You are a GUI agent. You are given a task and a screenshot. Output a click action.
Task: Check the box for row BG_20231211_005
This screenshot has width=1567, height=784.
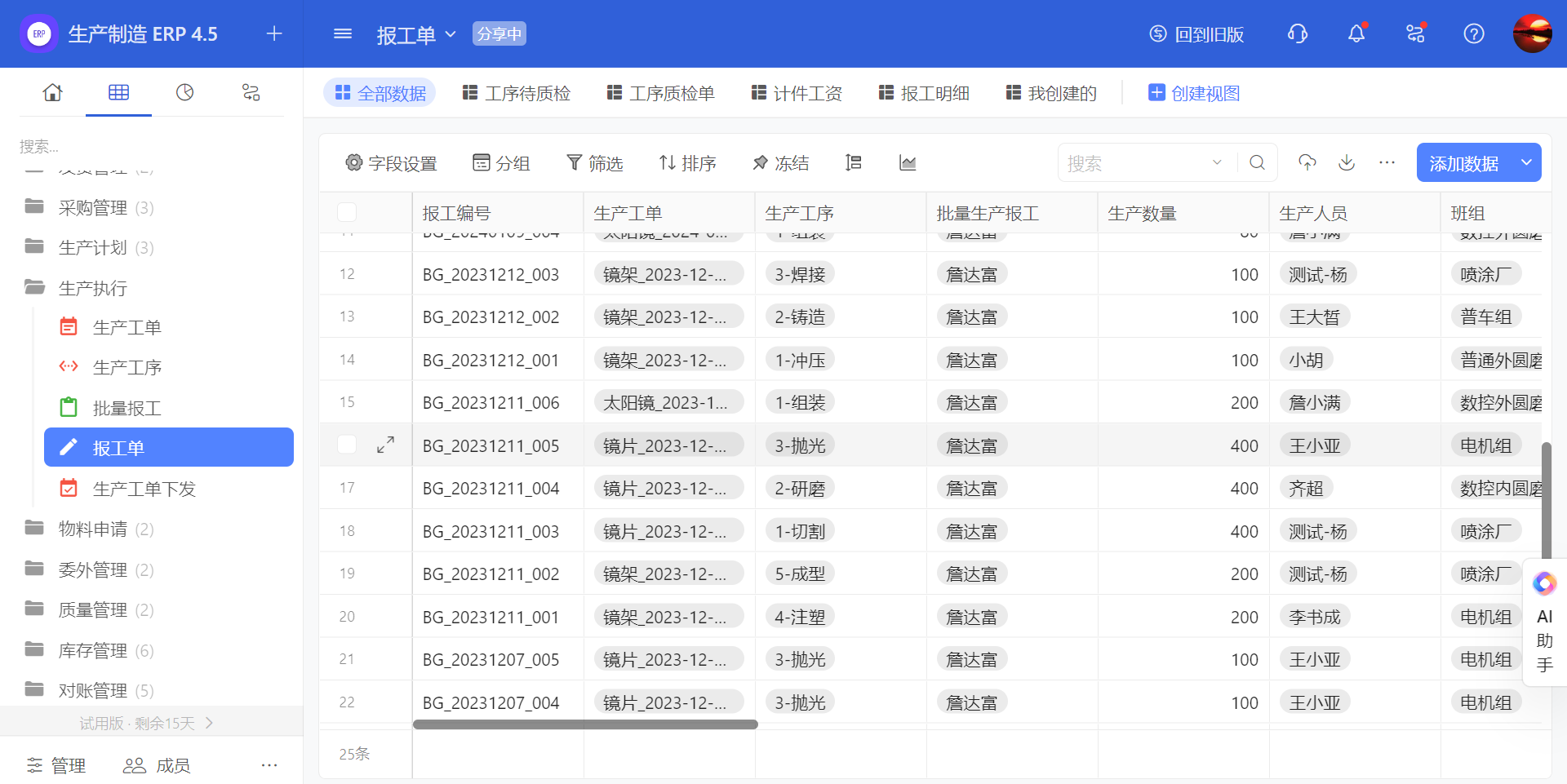point(347,445)
